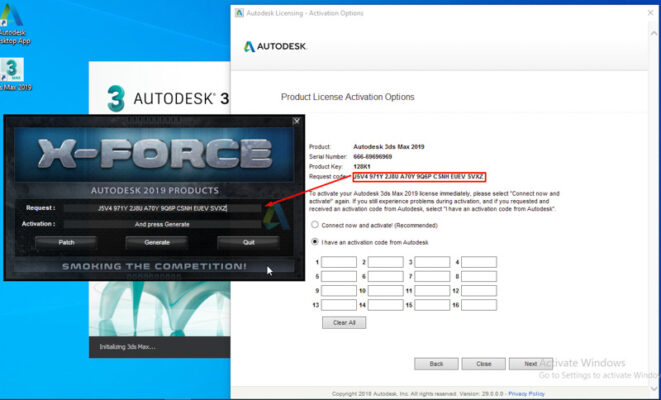Click activation code box 14
The image size is (661, 400).
(x=386, y=305)
